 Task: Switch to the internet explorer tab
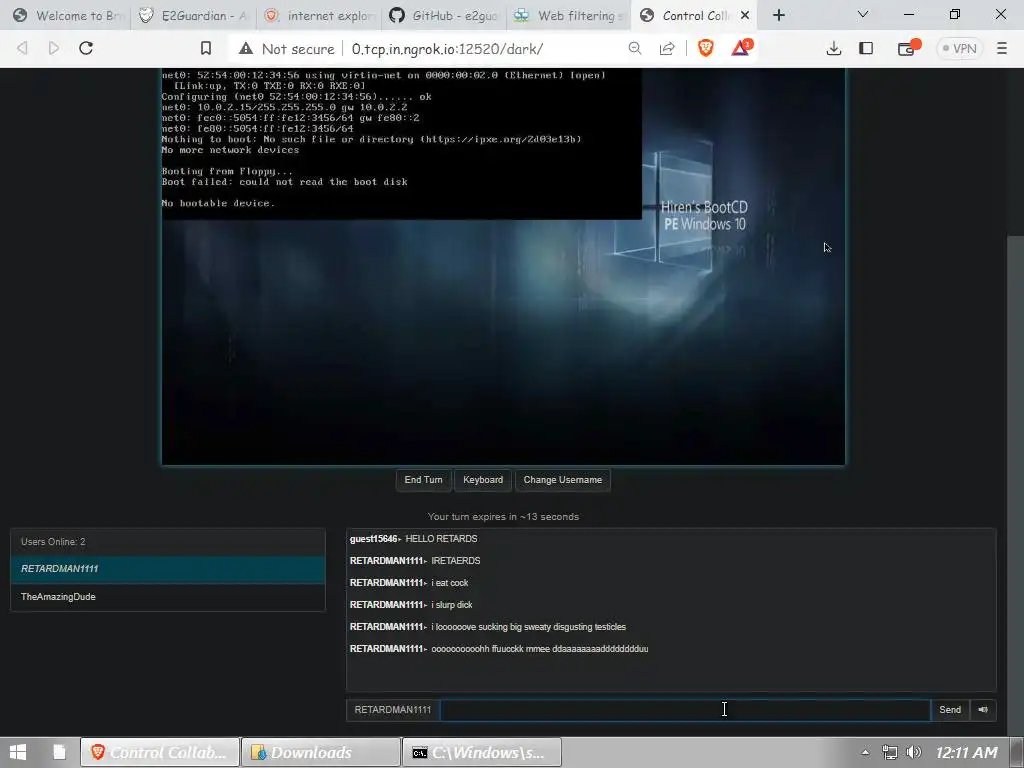pyautogui.click(x=319, y=15)
